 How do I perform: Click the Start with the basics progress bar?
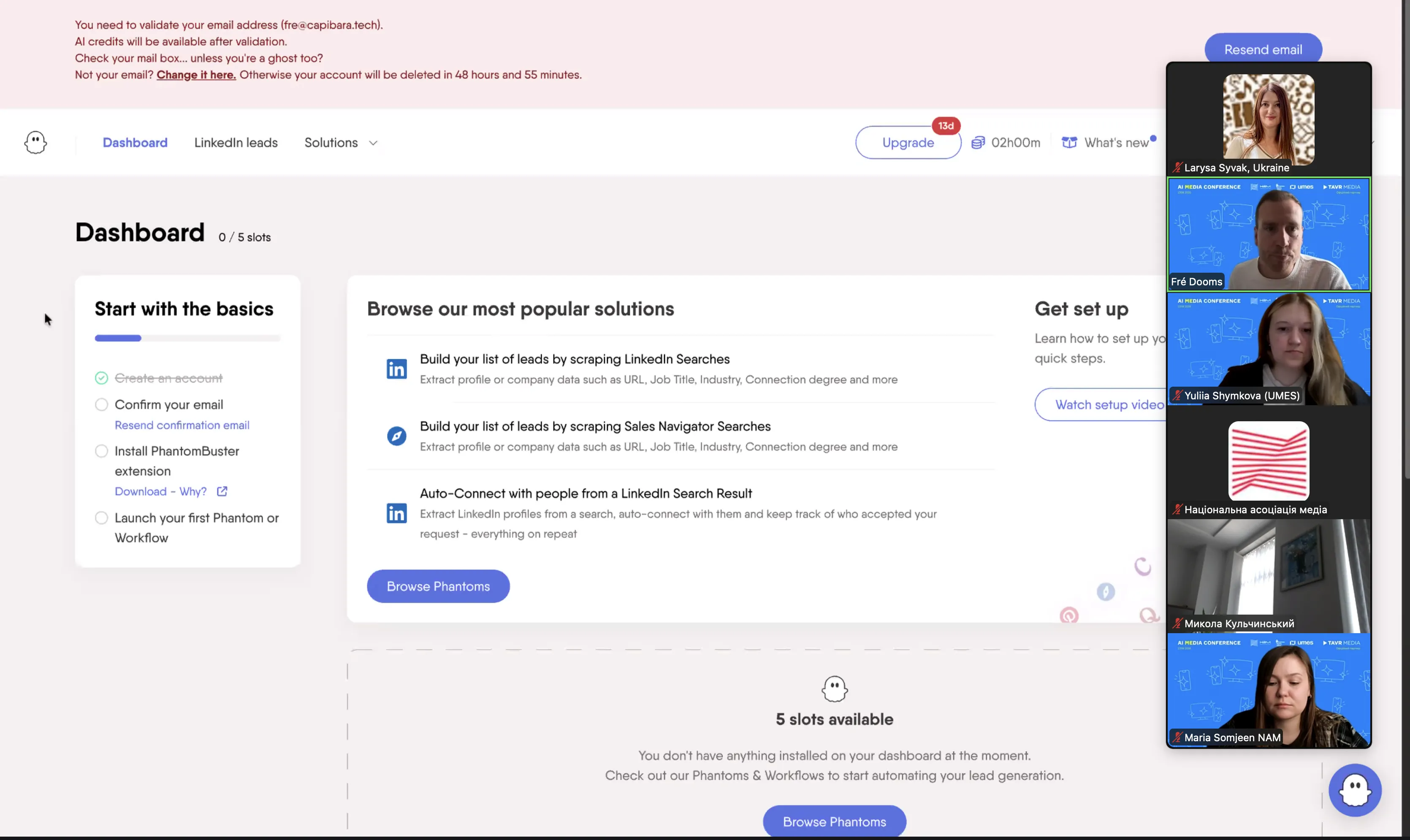click(187, 339)
